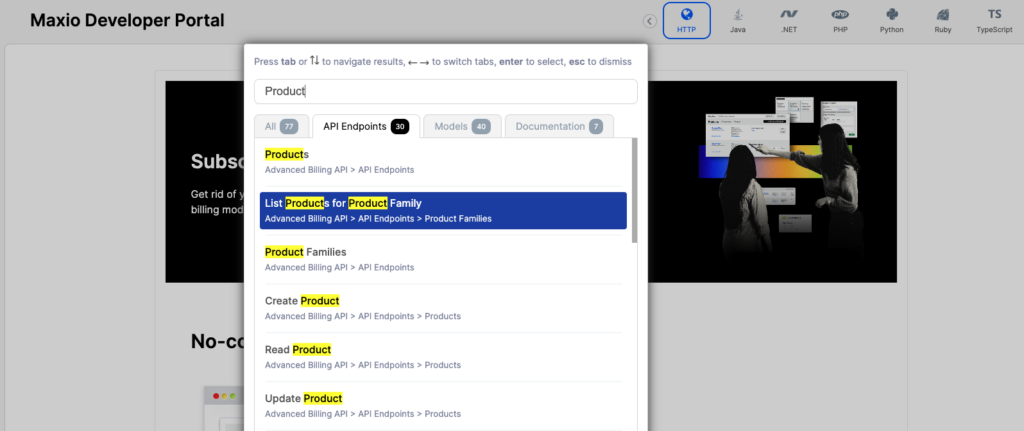Viewport: 1024px width, 431px height.
Task: Select the Python language icon
Action: coord(891,20)
